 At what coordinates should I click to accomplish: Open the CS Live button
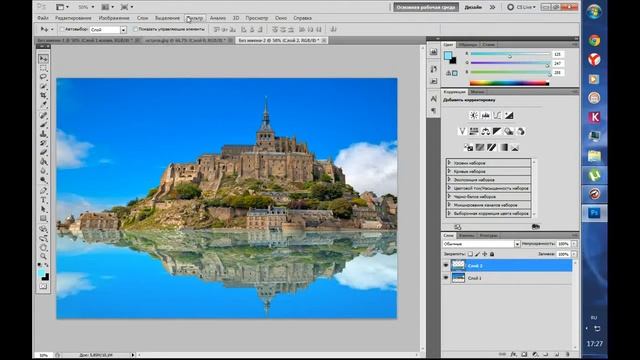[x=521, y=7]
